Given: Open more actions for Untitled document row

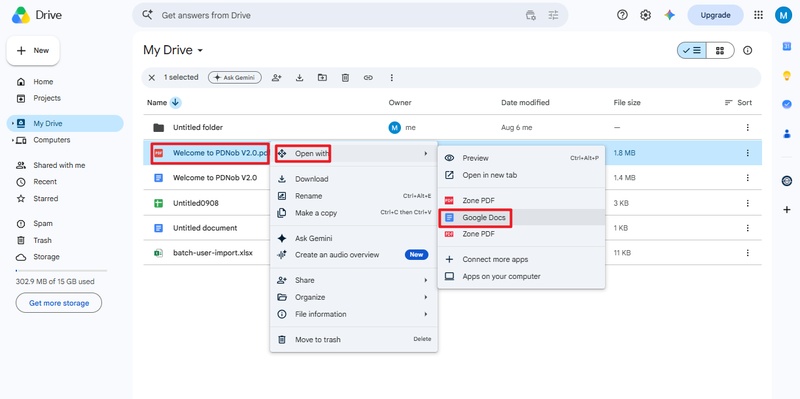Looking at the screenshot, I should (747, 228).
